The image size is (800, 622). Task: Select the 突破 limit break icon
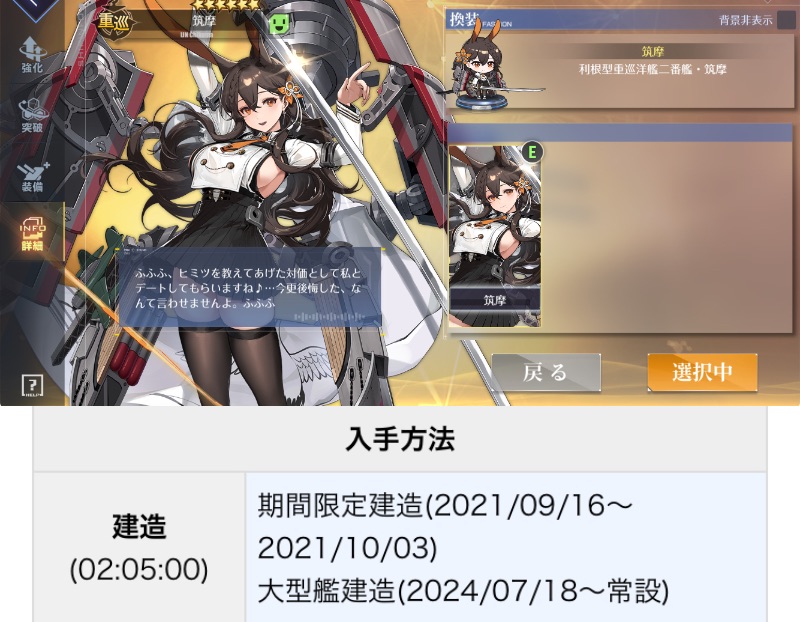click(32, 115)
